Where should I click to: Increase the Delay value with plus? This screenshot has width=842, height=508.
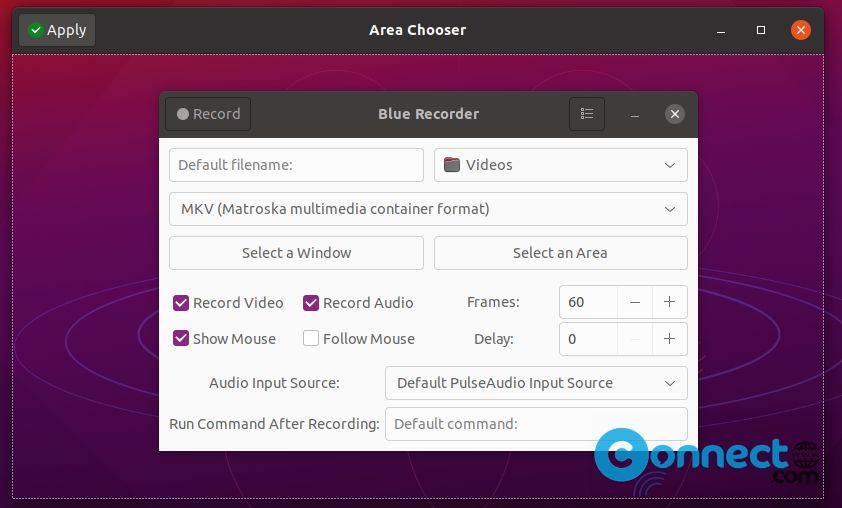tap(670, 339)
